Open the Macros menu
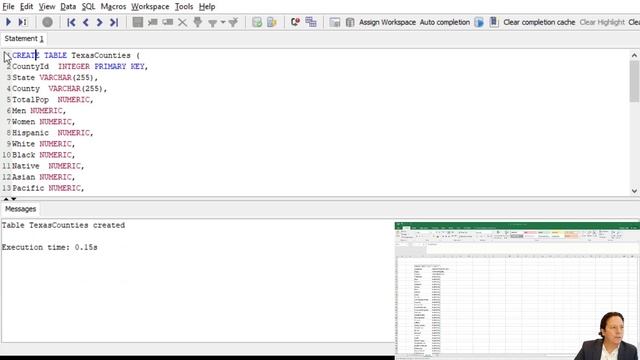This screenshot has width=640, height=360. [113, 7]
